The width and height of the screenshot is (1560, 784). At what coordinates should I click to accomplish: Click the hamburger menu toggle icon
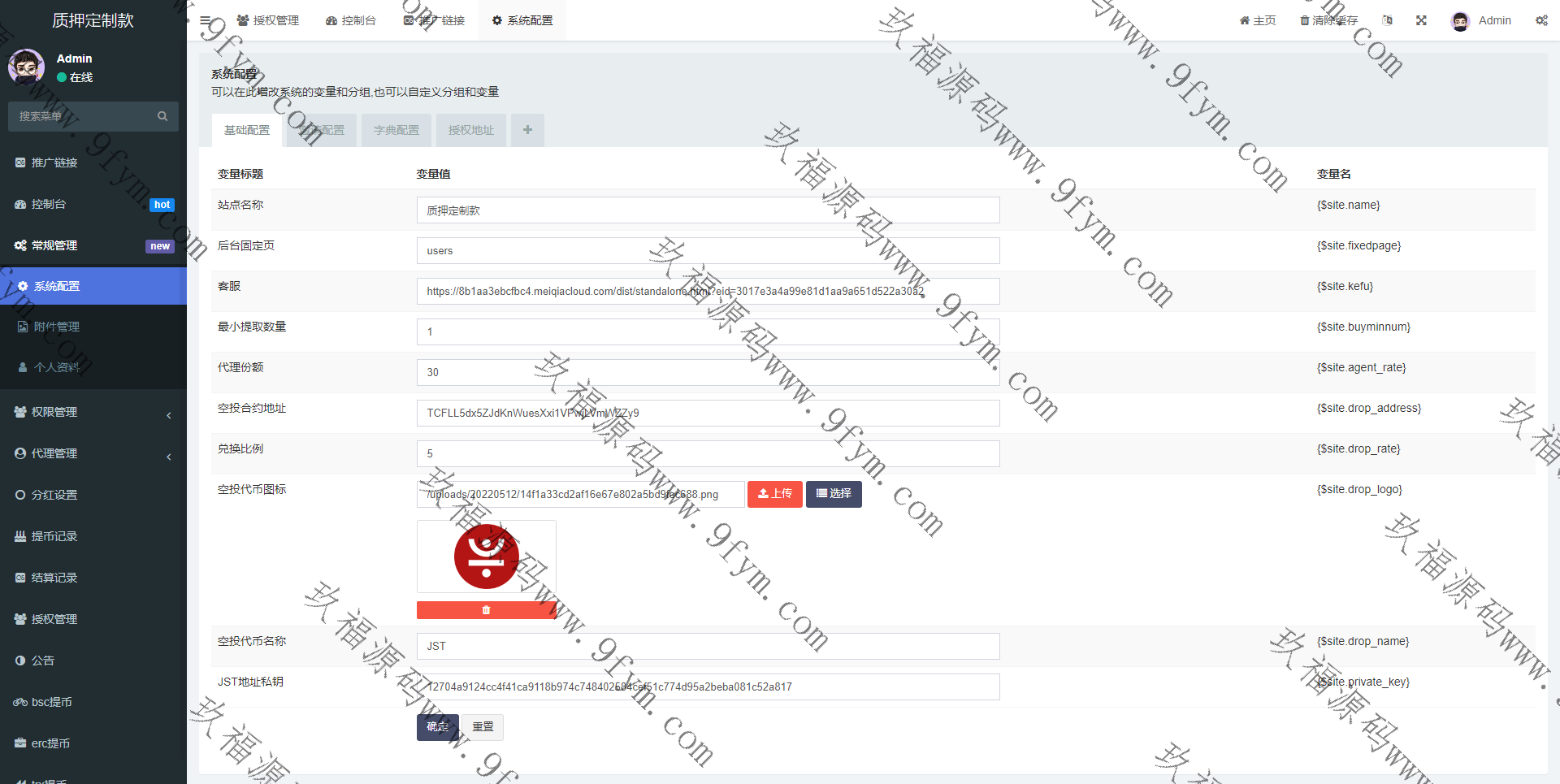click(206, 20)
